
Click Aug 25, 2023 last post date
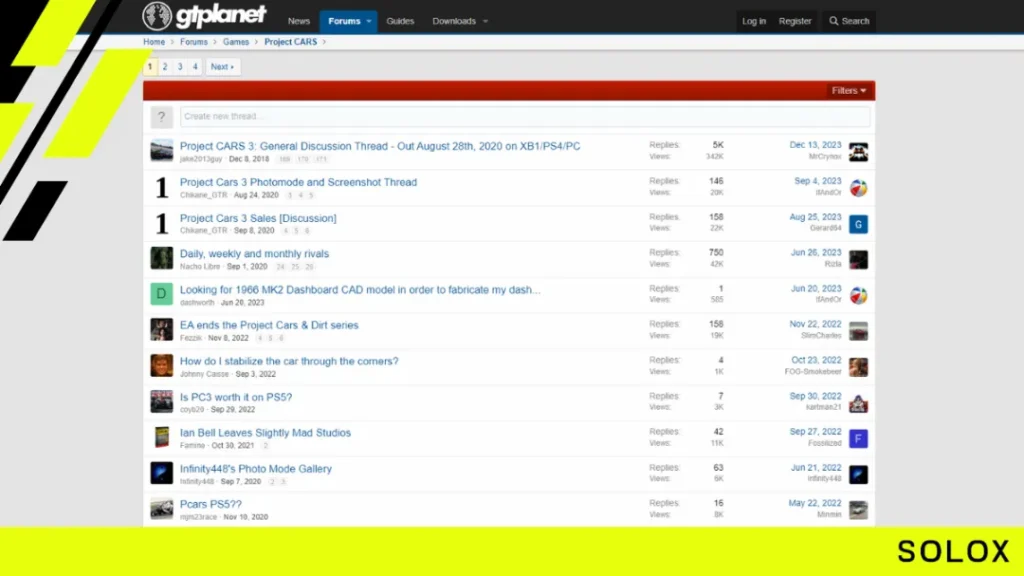pyautogui.click(x=815, y=217)
